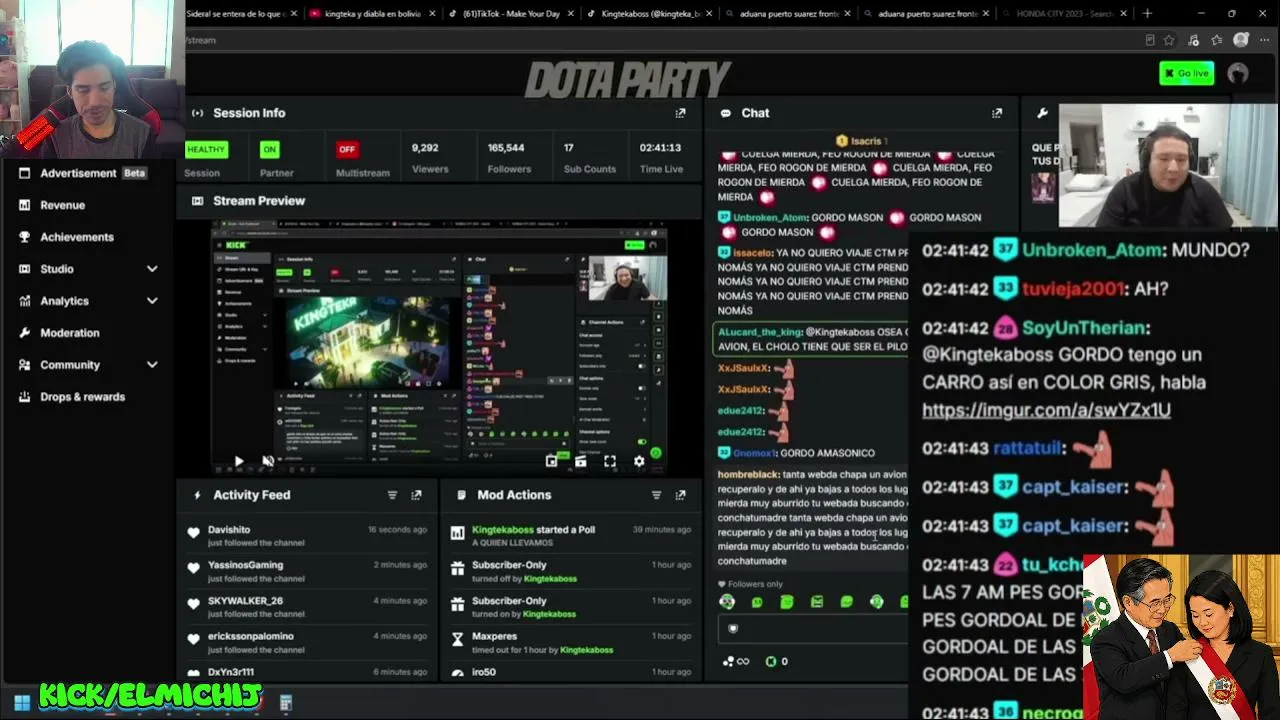Click hombreblack username in chat
Image resolution: width=1280 pixels, height=720 pixels.
(x=748, y=475)
